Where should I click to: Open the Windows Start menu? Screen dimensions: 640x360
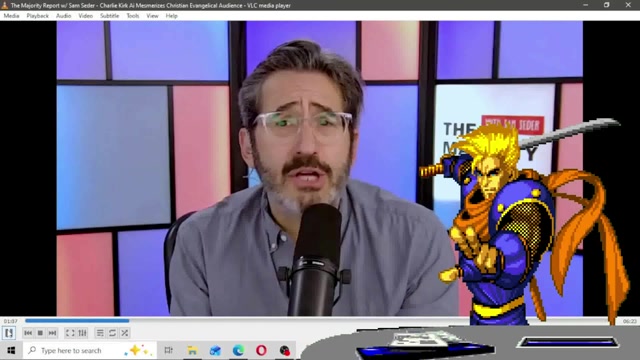click(11, 350)
